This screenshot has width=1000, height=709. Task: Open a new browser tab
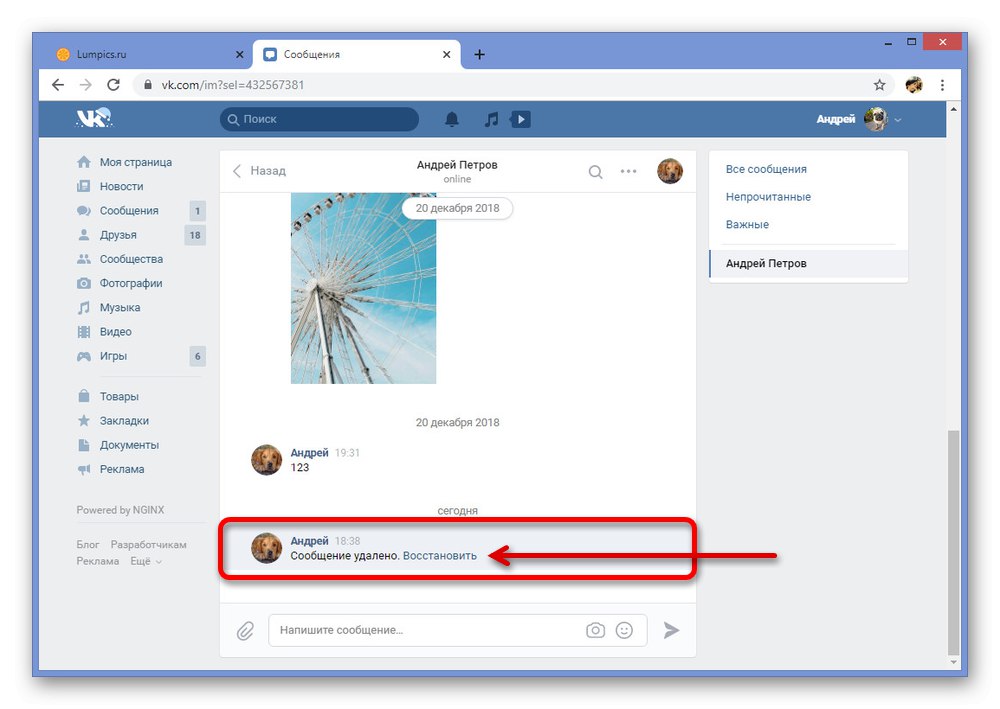pyautogui.click(x=480, y=55)
